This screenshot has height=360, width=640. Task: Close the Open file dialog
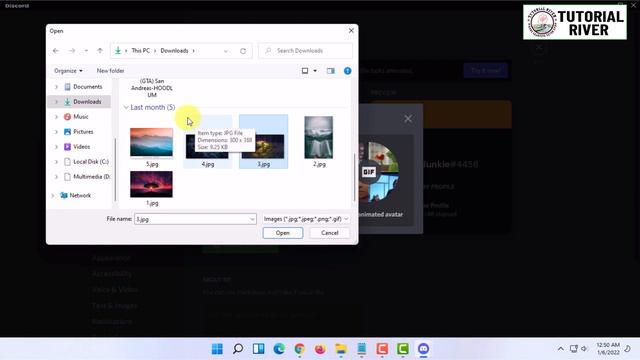pos(351,31)
